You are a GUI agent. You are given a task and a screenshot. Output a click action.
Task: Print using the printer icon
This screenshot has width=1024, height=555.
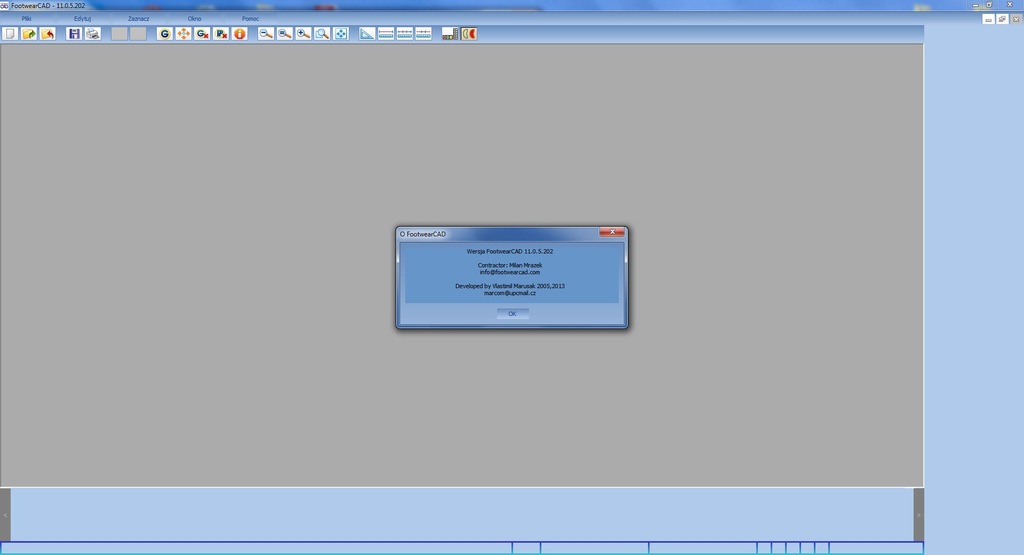(93, 34)
